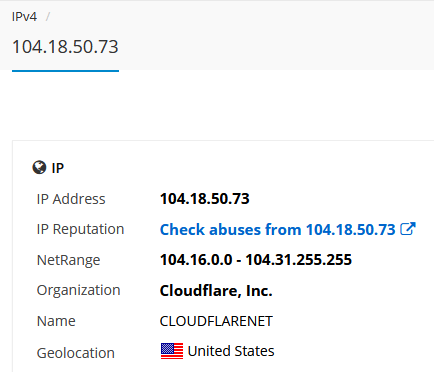Click the NetRange field label
Image resolution: width=434 pixels, height=372 pixels.
tap(68, 261)
